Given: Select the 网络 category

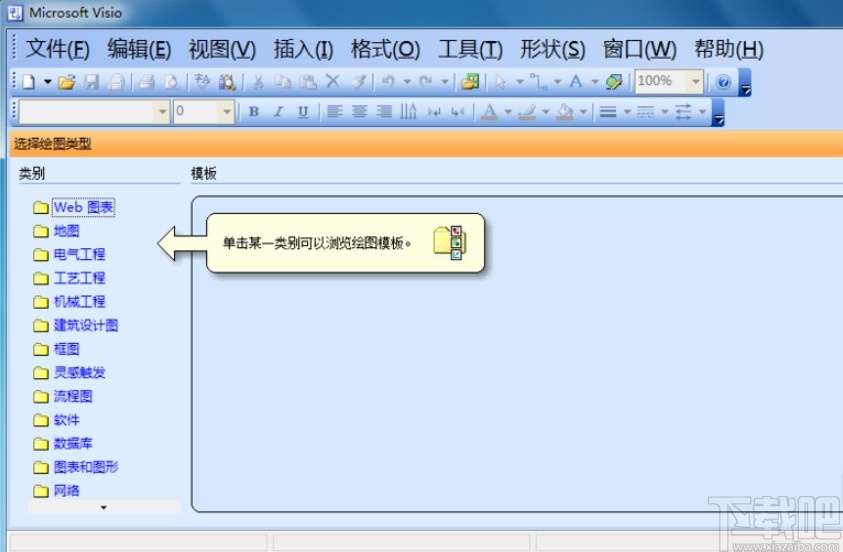Looking at the screenshot, I should [67, 491].
